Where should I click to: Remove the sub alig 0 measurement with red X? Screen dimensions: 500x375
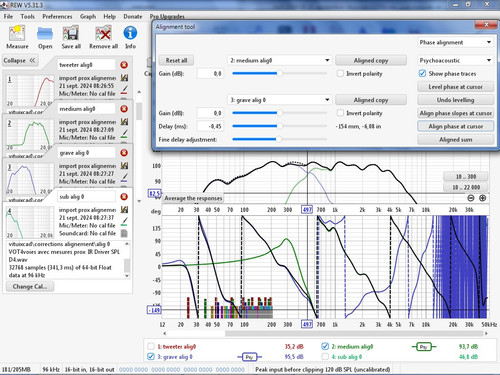(124, 197)
